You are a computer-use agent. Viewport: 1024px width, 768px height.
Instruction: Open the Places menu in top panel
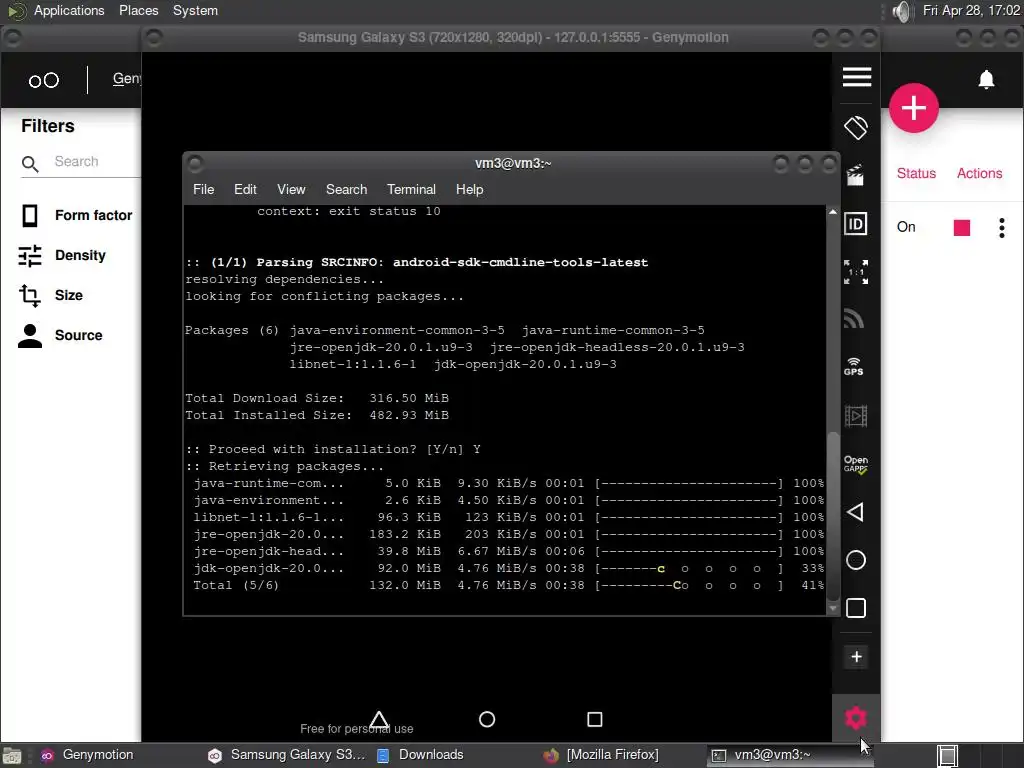[x=138, y=10]
